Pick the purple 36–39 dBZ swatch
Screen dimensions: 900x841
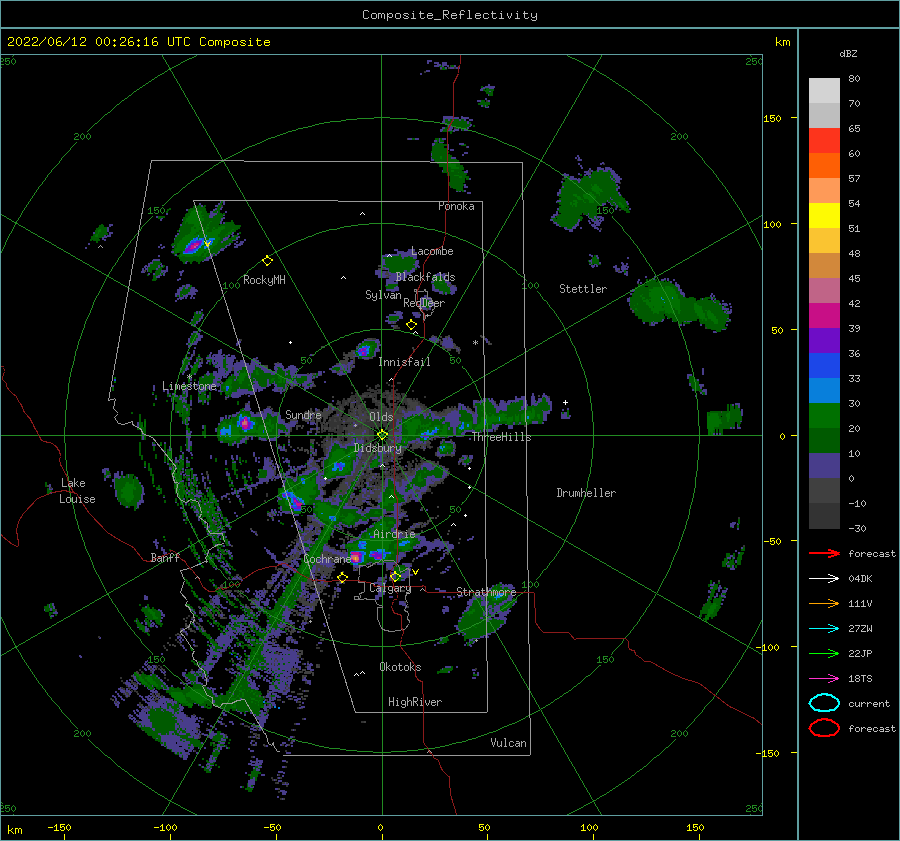pyautogui.click(x=824, y=341)
